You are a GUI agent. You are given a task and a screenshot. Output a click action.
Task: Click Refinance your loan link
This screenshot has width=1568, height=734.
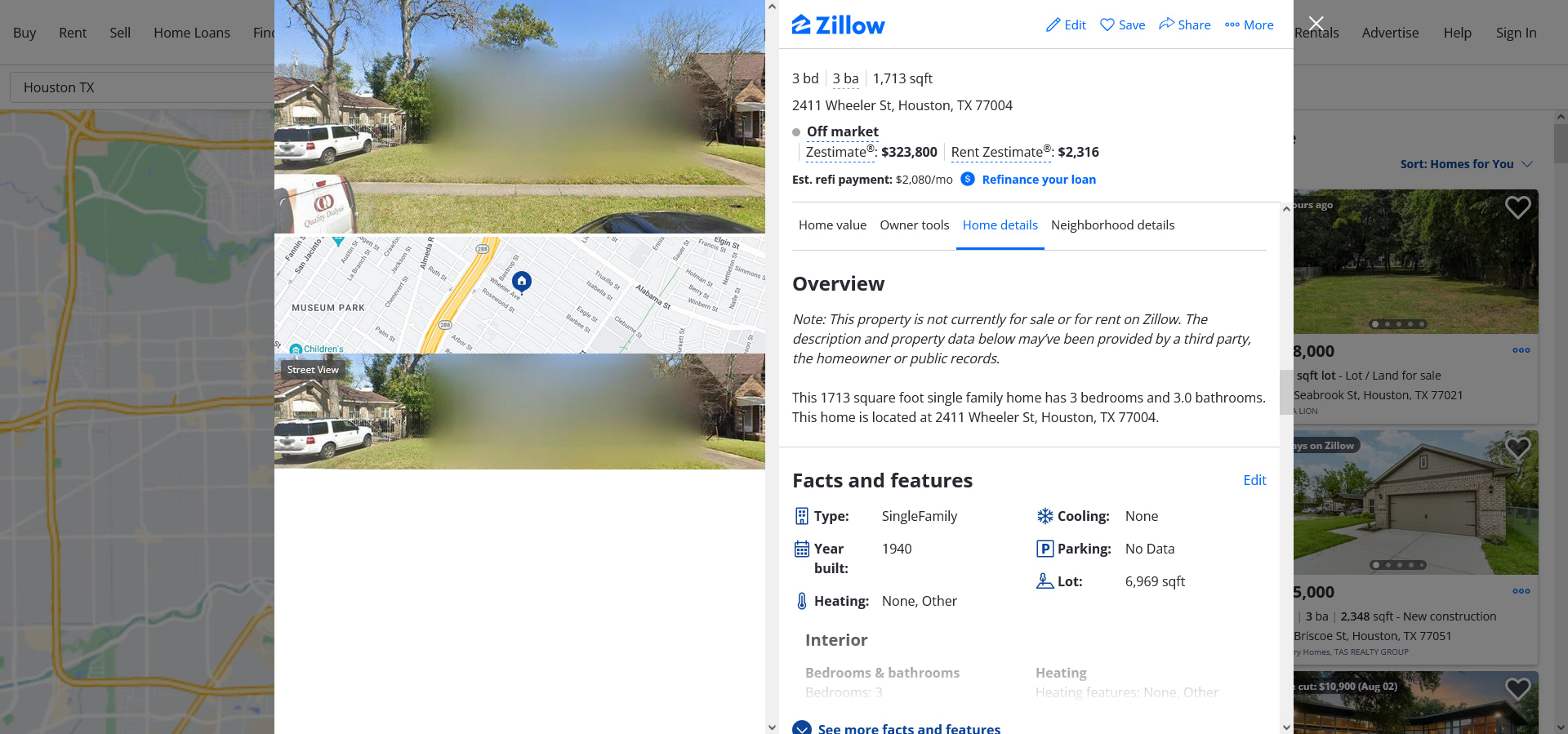tap(1039, 180)
